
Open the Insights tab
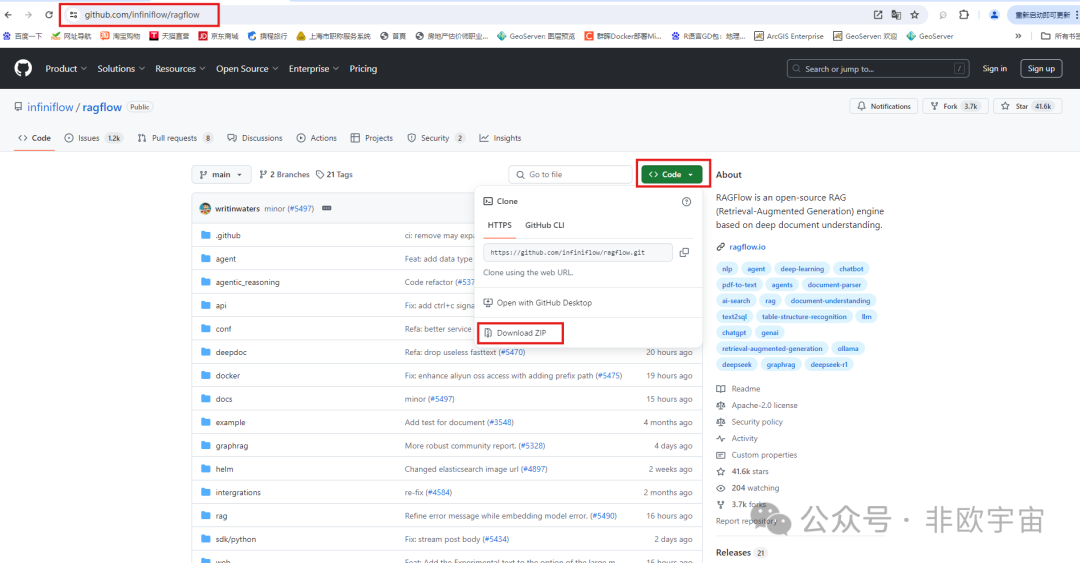tap(501, 138)
